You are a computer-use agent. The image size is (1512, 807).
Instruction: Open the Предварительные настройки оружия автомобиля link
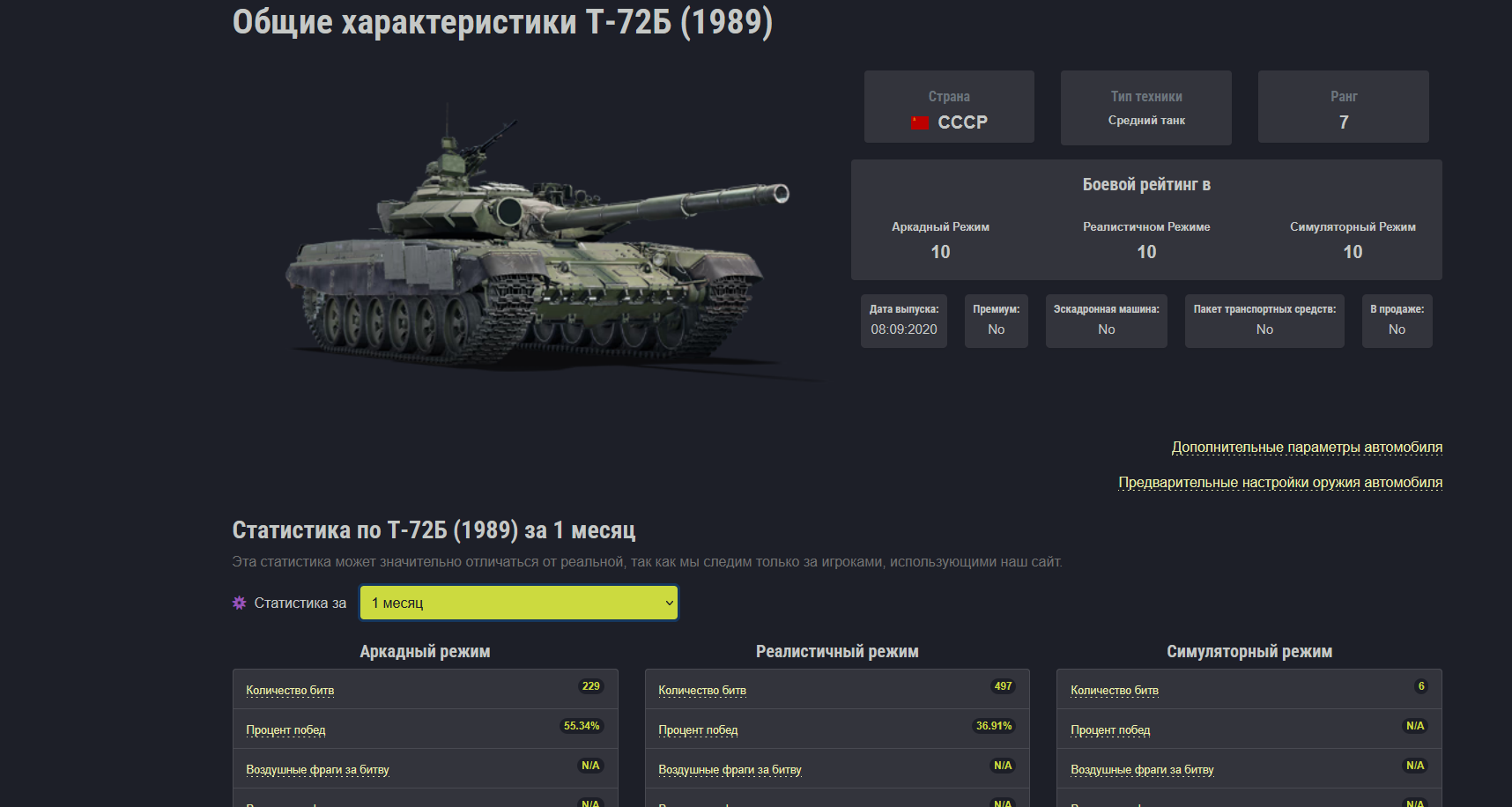tap(1280, 483)
